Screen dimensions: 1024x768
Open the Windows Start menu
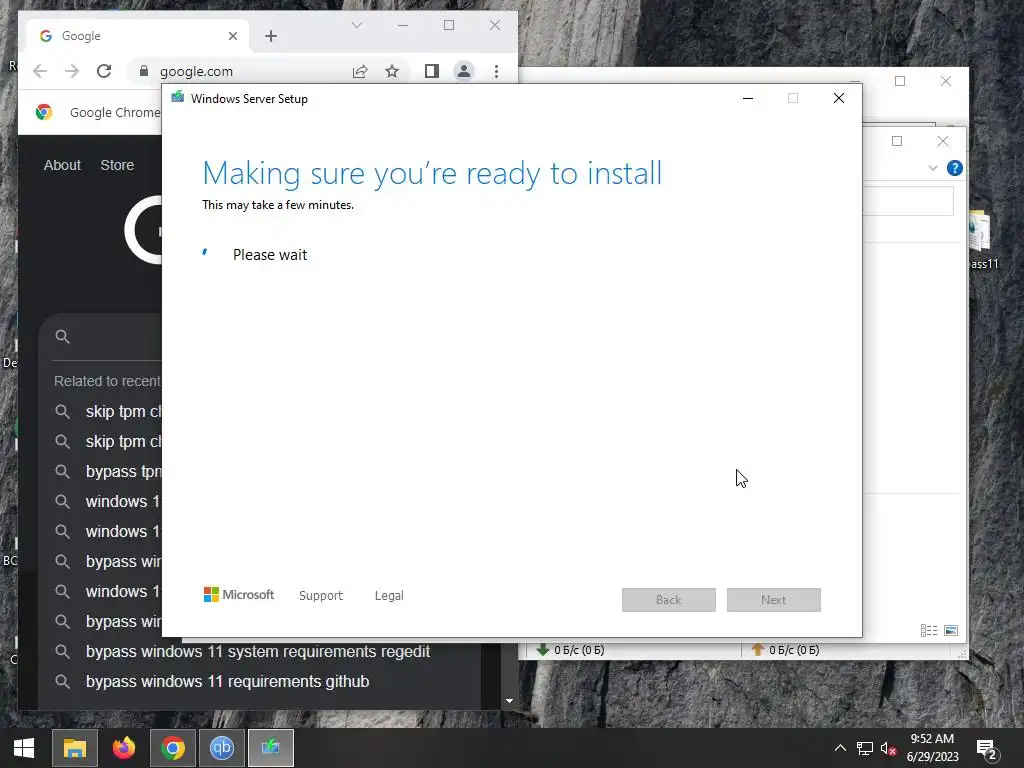[x=24, y=748]
